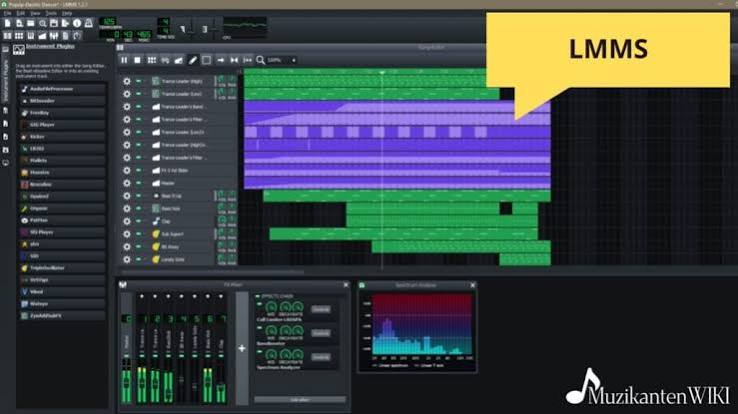Viewport: 738px width, 414px height.
Task: Save the project with the floppy icon
Action: click(x=54, y=23)
